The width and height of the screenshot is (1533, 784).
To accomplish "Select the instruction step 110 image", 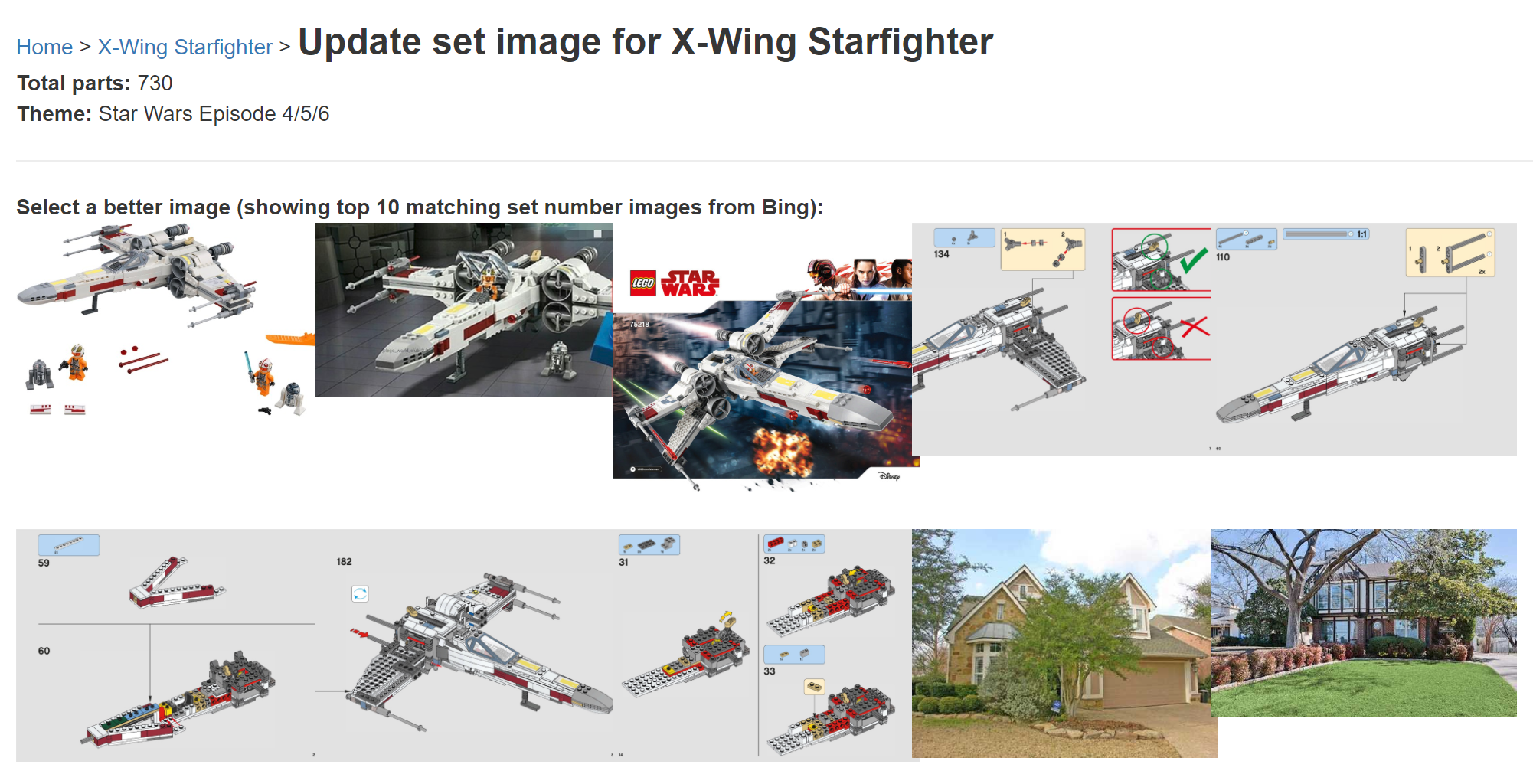I will [1364, 339].
